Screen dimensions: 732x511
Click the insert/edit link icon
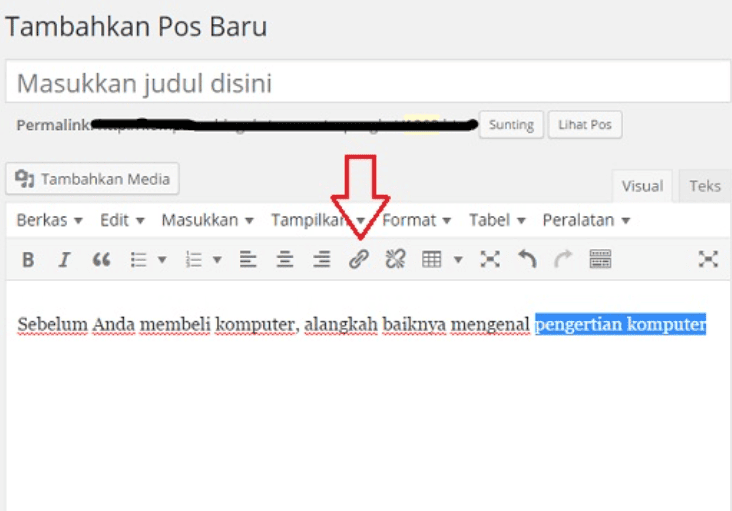[359, 259]
